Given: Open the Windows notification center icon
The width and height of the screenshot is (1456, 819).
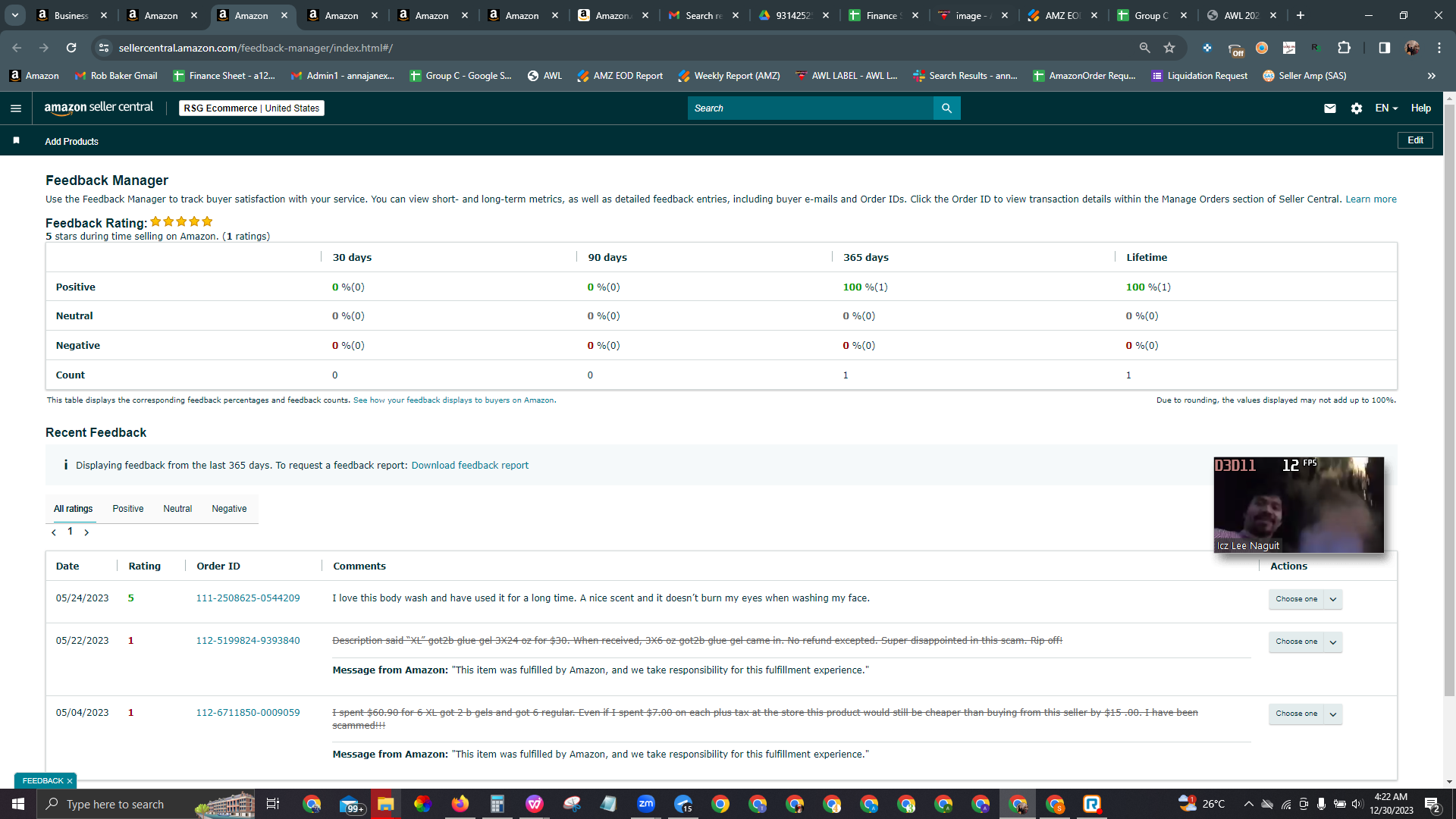Looking at the screenshot, I should tap(1432, 804).
